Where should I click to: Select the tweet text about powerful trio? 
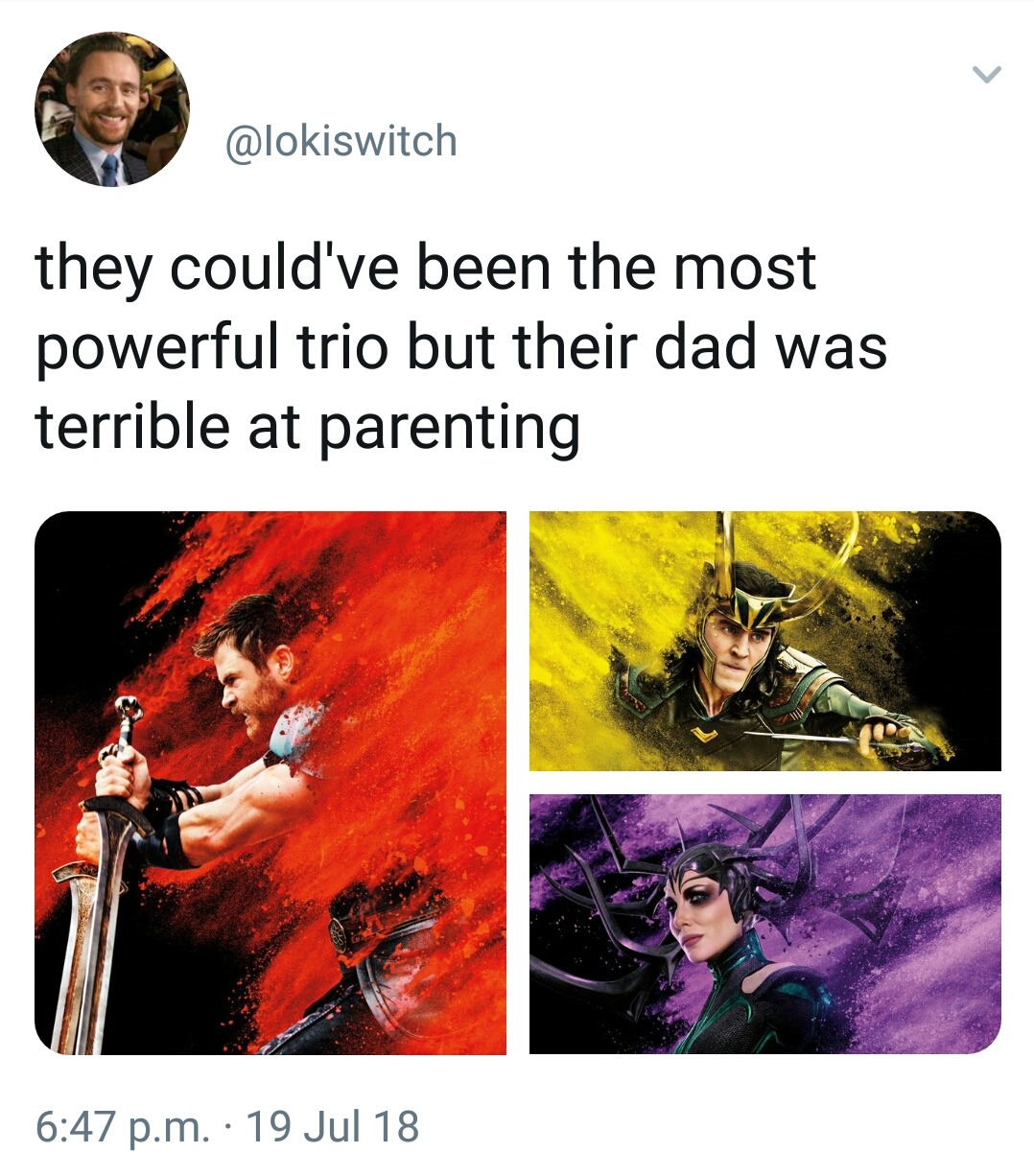[461, 347]
